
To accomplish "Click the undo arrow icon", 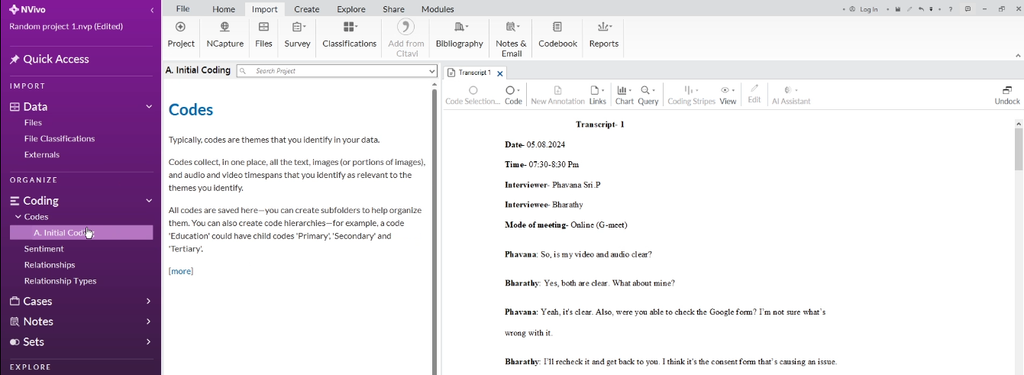I will coord(921,9).
